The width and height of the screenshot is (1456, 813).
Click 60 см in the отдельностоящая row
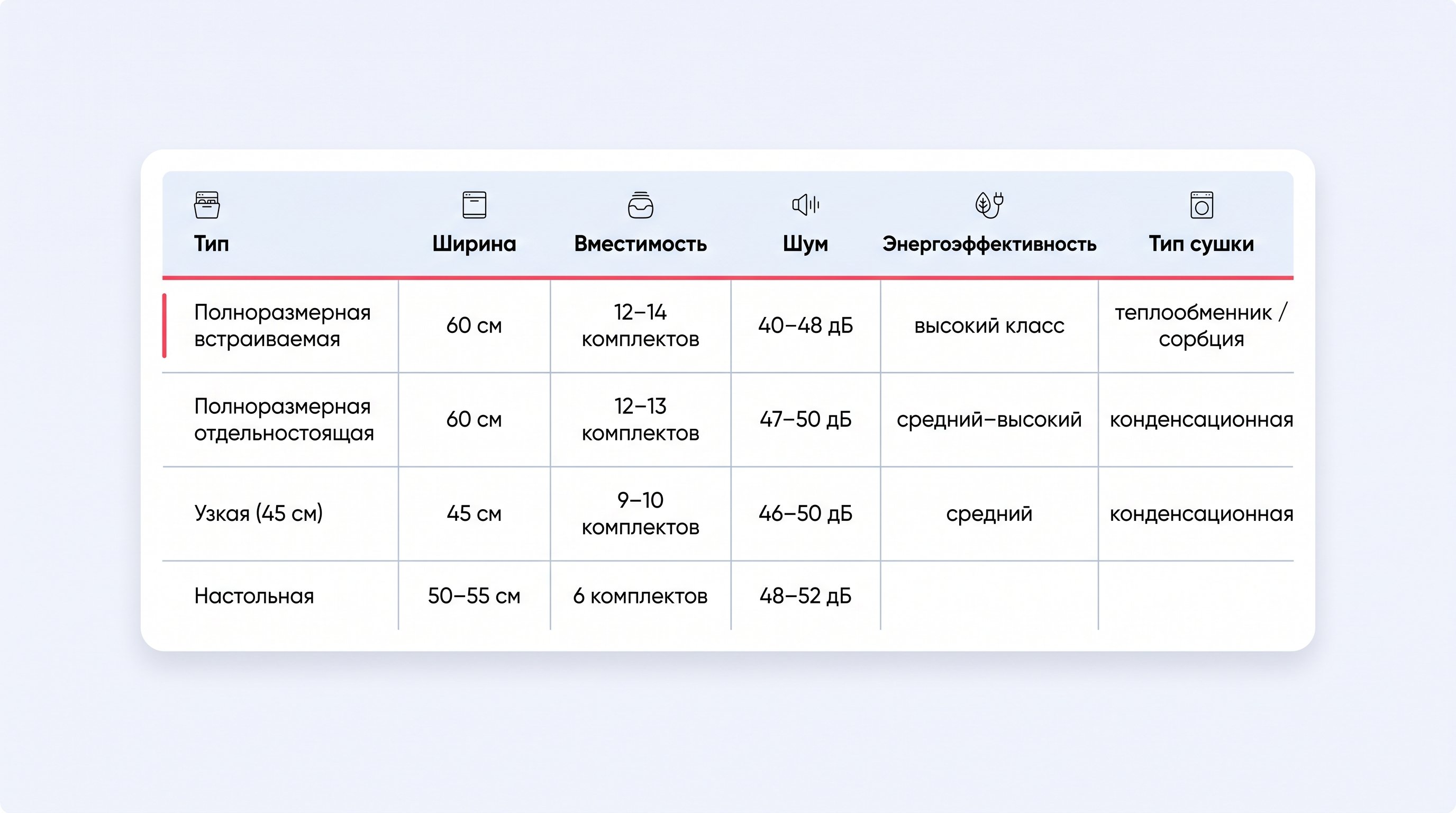(x=474, y=420)
